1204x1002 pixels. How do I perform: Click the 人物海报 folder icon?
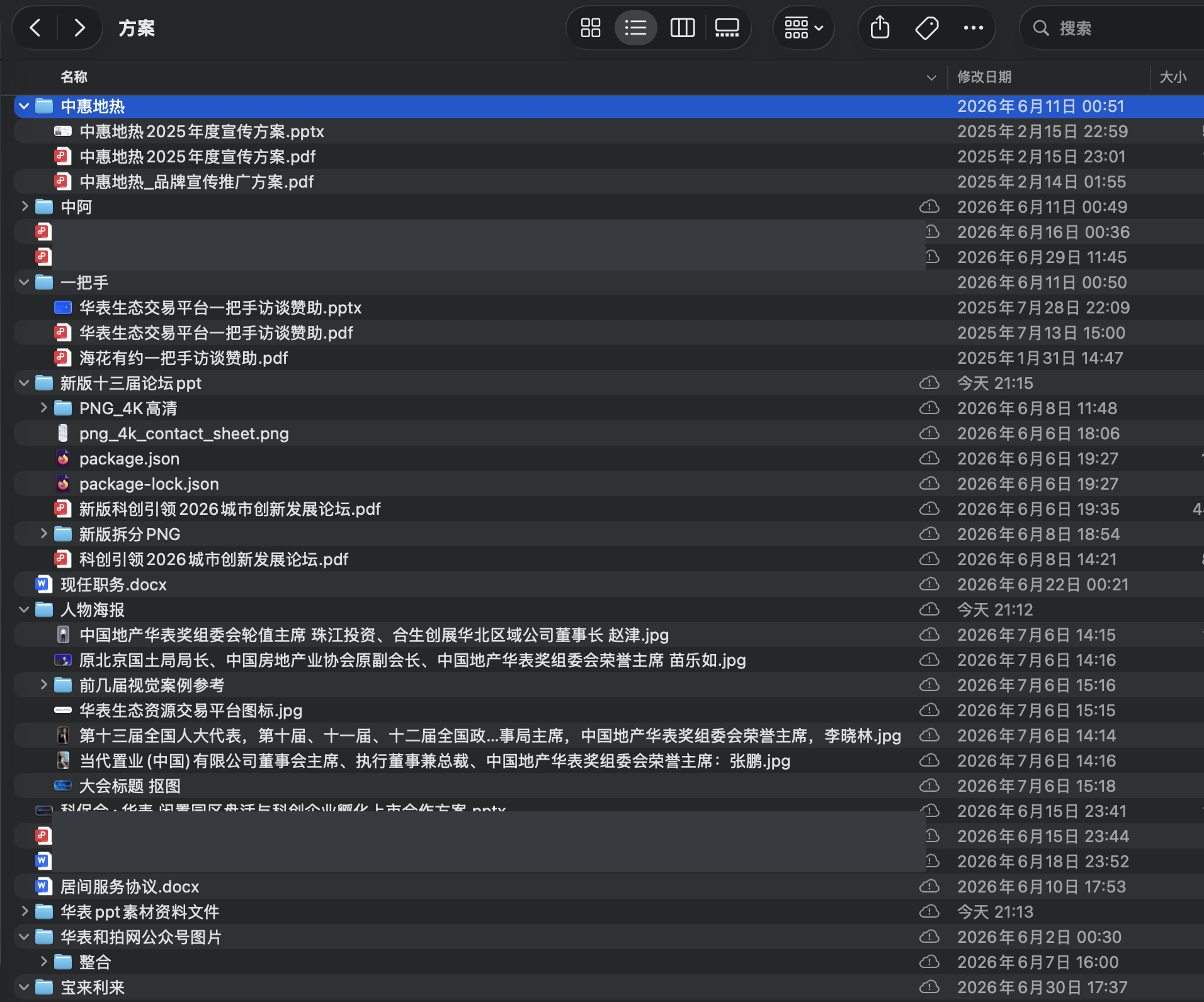[x=44, y=609]
